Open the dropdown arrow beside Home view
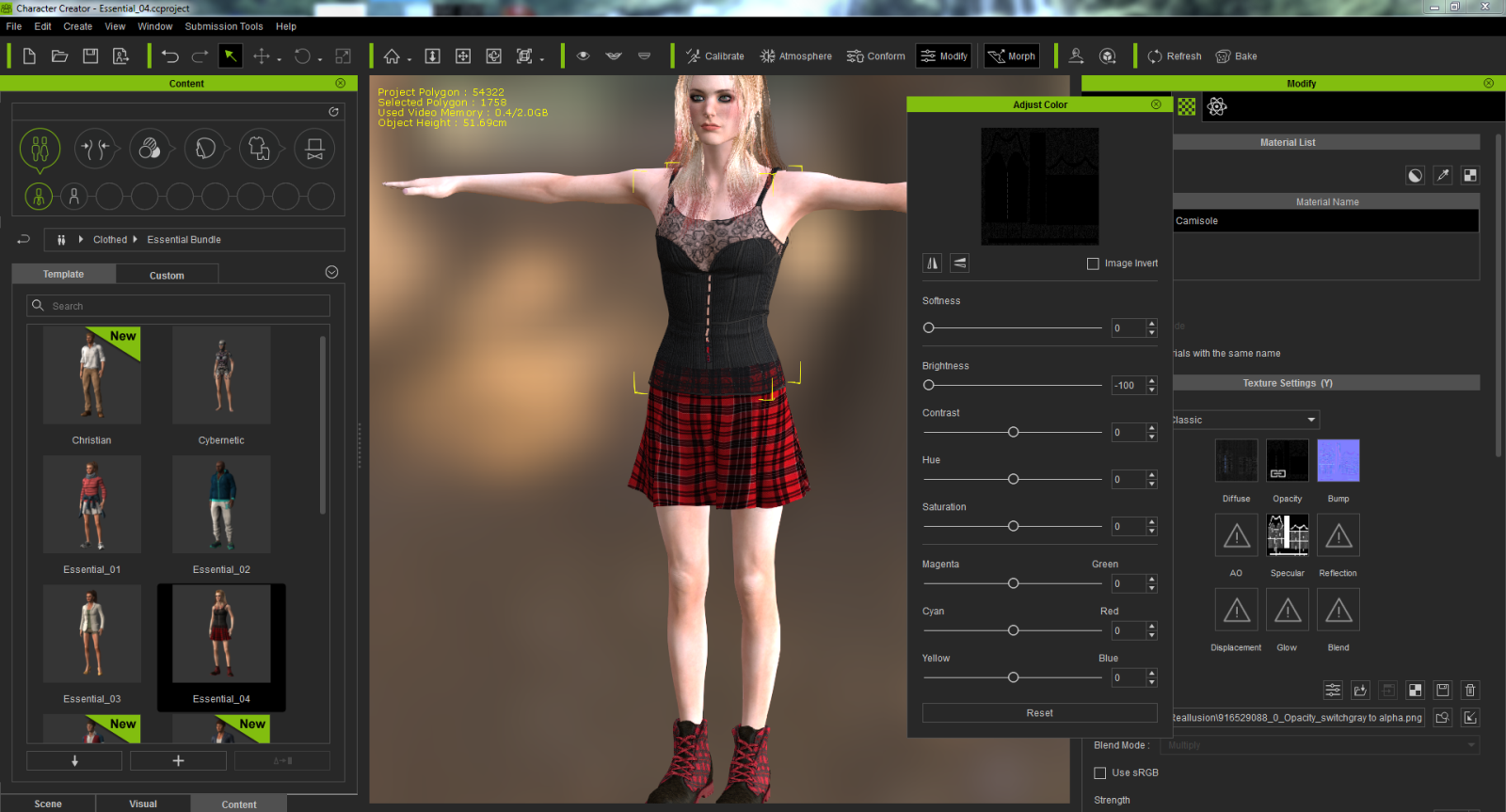This screenshot has height=812, width=1506. (409, 59)
